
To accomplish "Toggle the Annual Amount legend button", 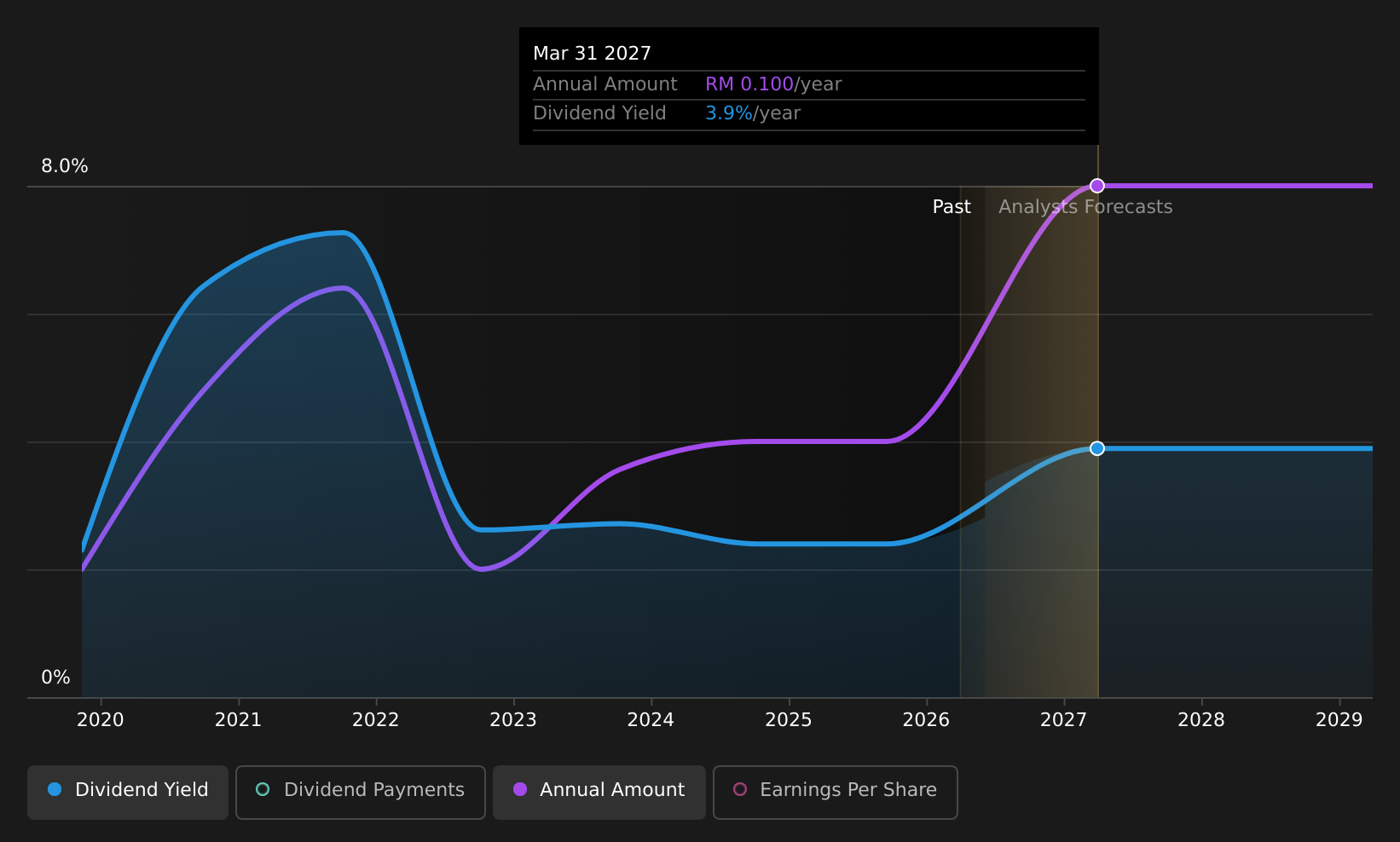I will tap(599, 793).
